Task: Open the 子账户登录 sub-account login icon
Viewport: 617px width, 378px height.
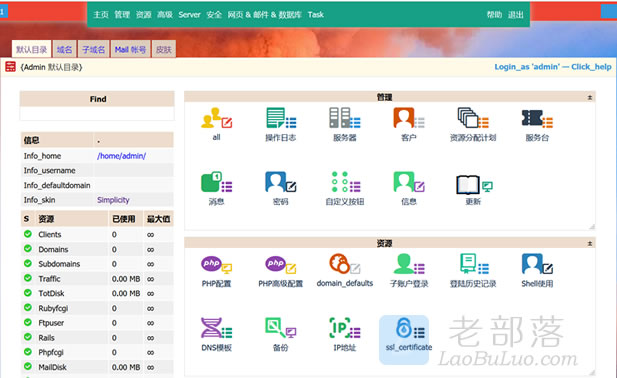Action: tap(409, 264)
